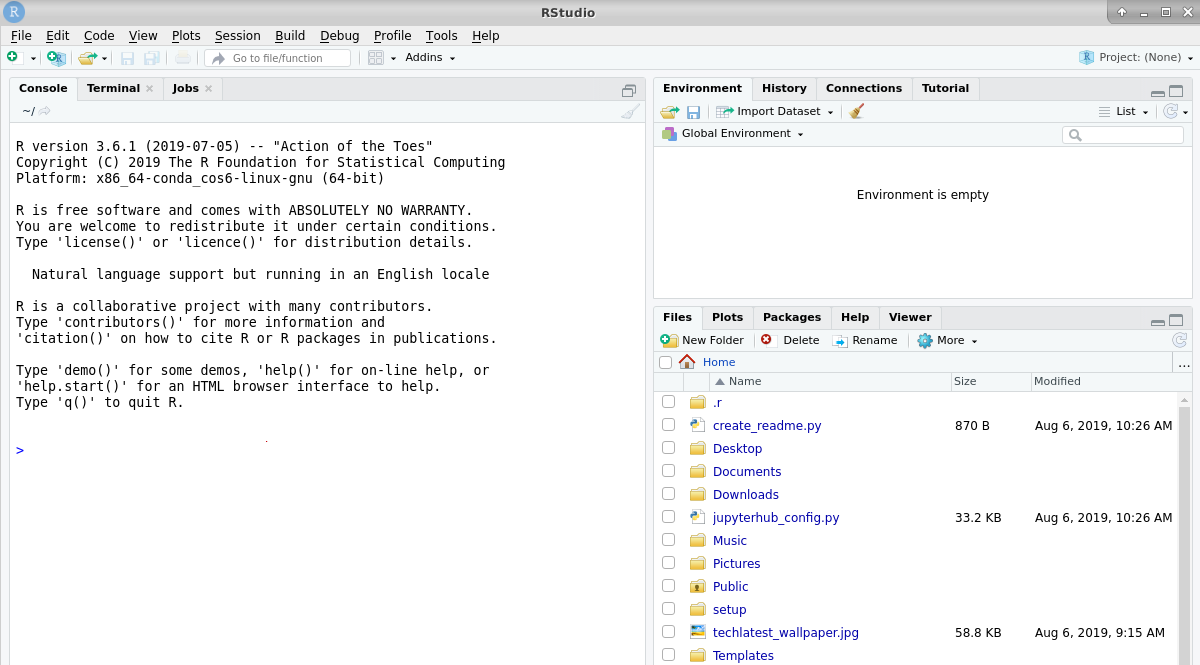The image size is (1200, 665).
Task: Check the select-all files checkbox beside Home
Action: (666, 363)
